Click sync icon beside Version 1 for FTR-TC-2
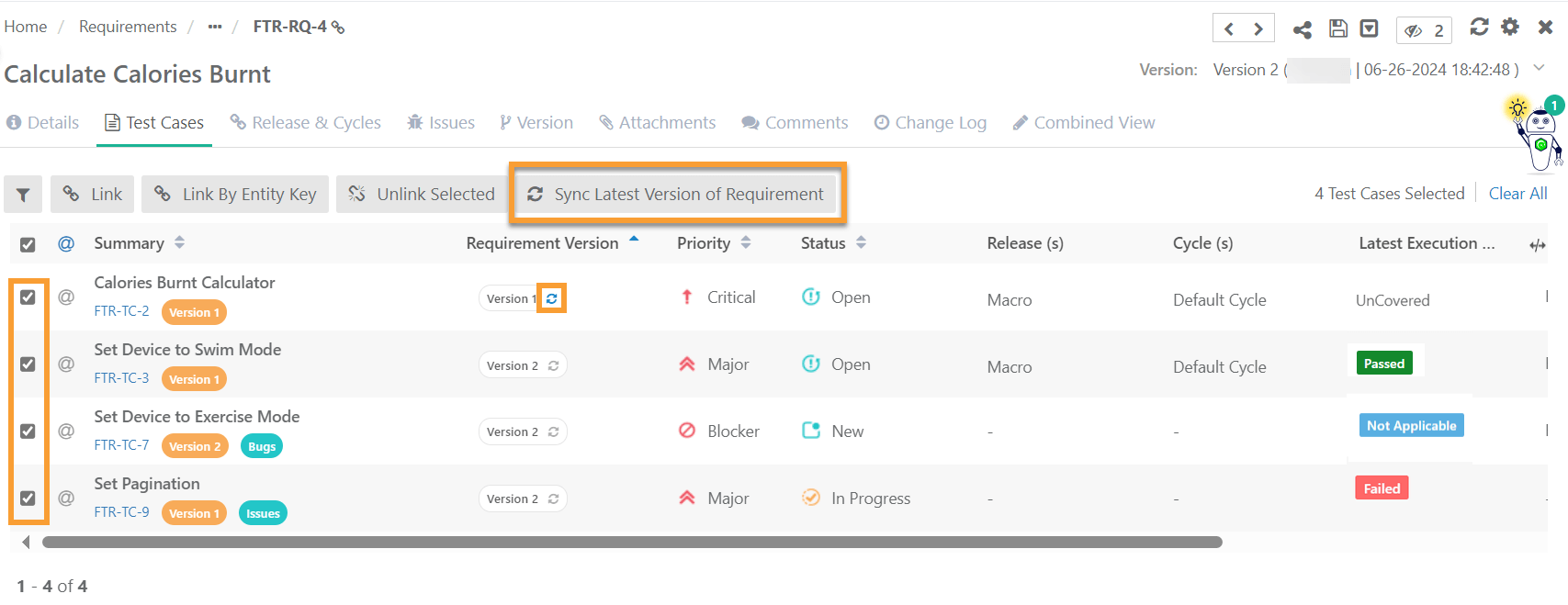Image resolution: width=1568 pixels, height=605 pixels. 551,298
